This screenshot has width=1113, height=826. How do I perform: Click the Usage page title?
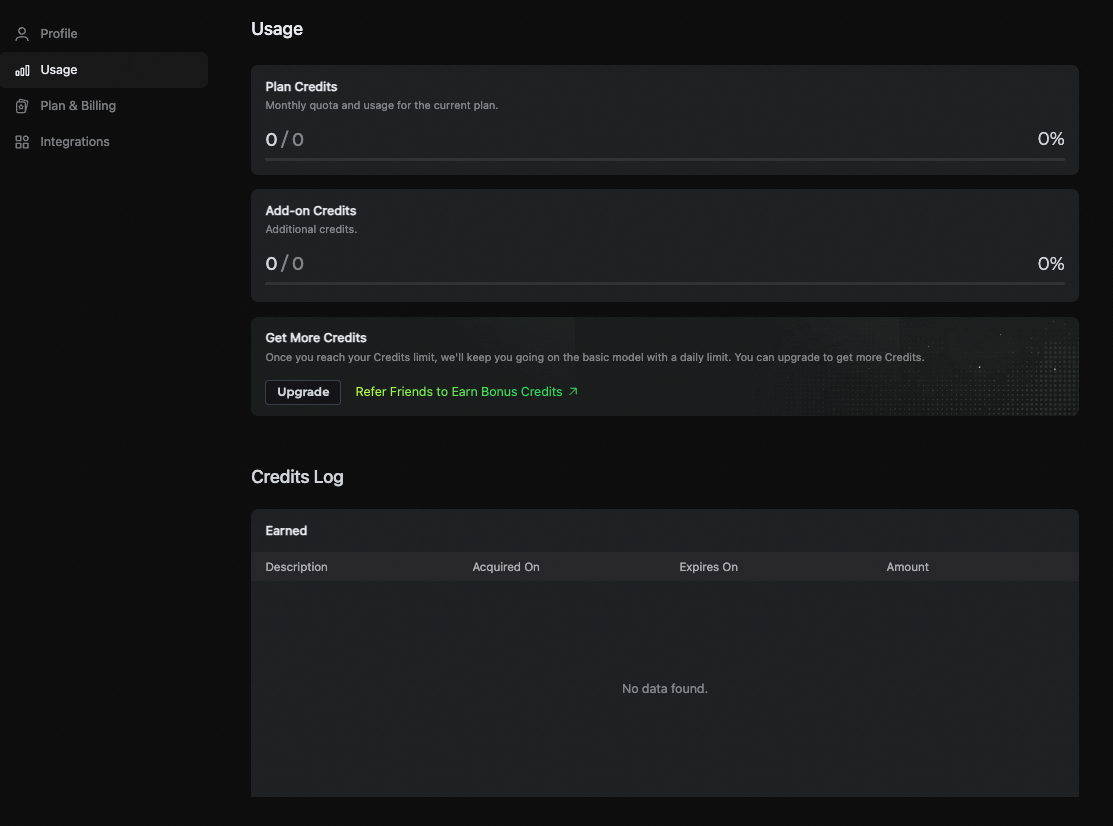click(x=277, y=29)
